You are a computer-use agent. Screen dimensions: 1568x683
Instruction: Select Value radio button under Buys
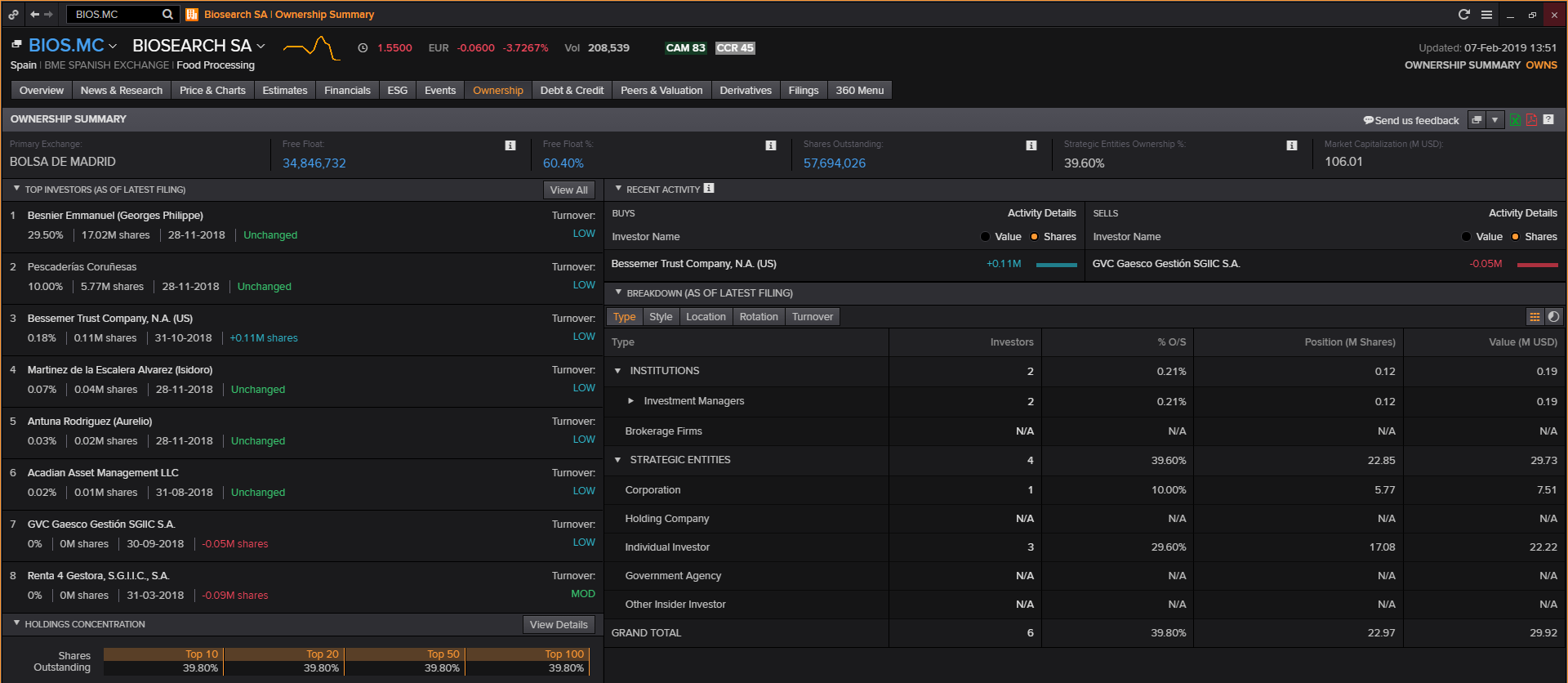[x=985, y=237]
